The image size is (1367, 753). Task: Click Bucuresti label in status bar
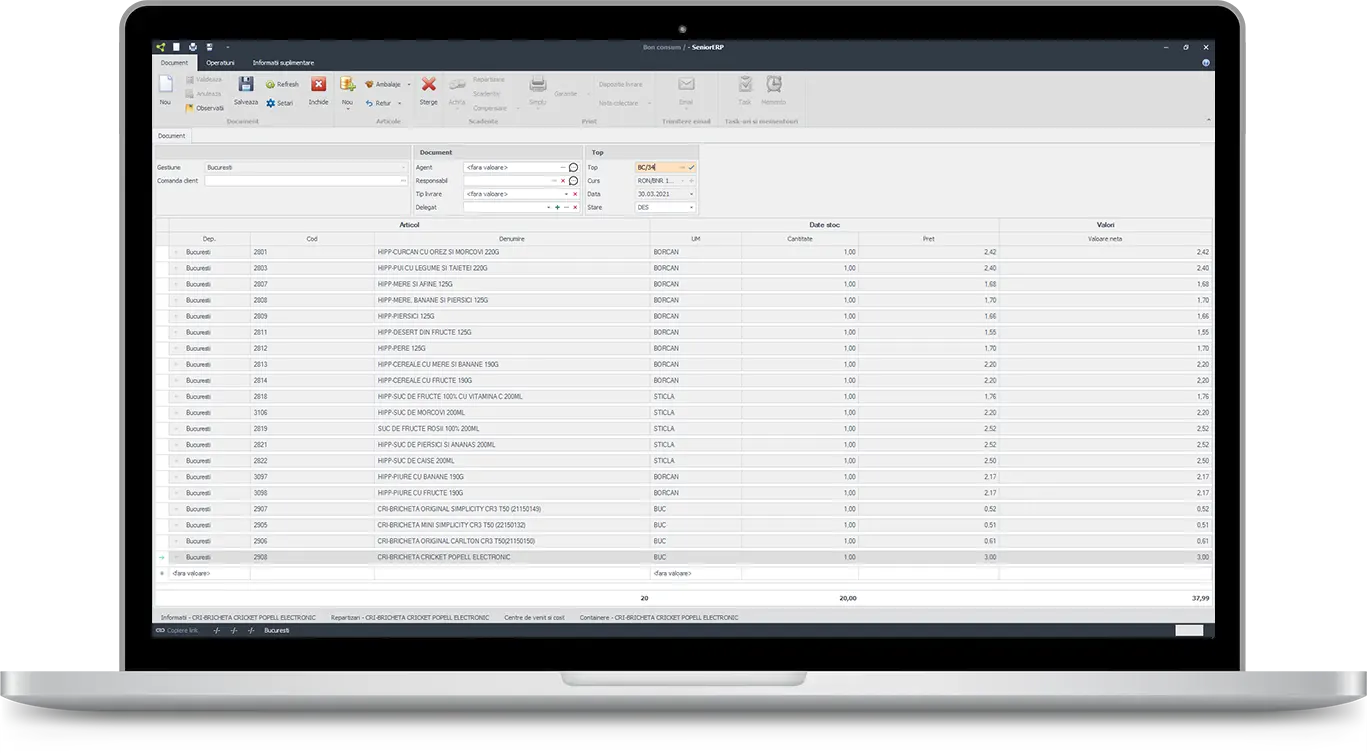pyautogui.click(x=277, y=631)
